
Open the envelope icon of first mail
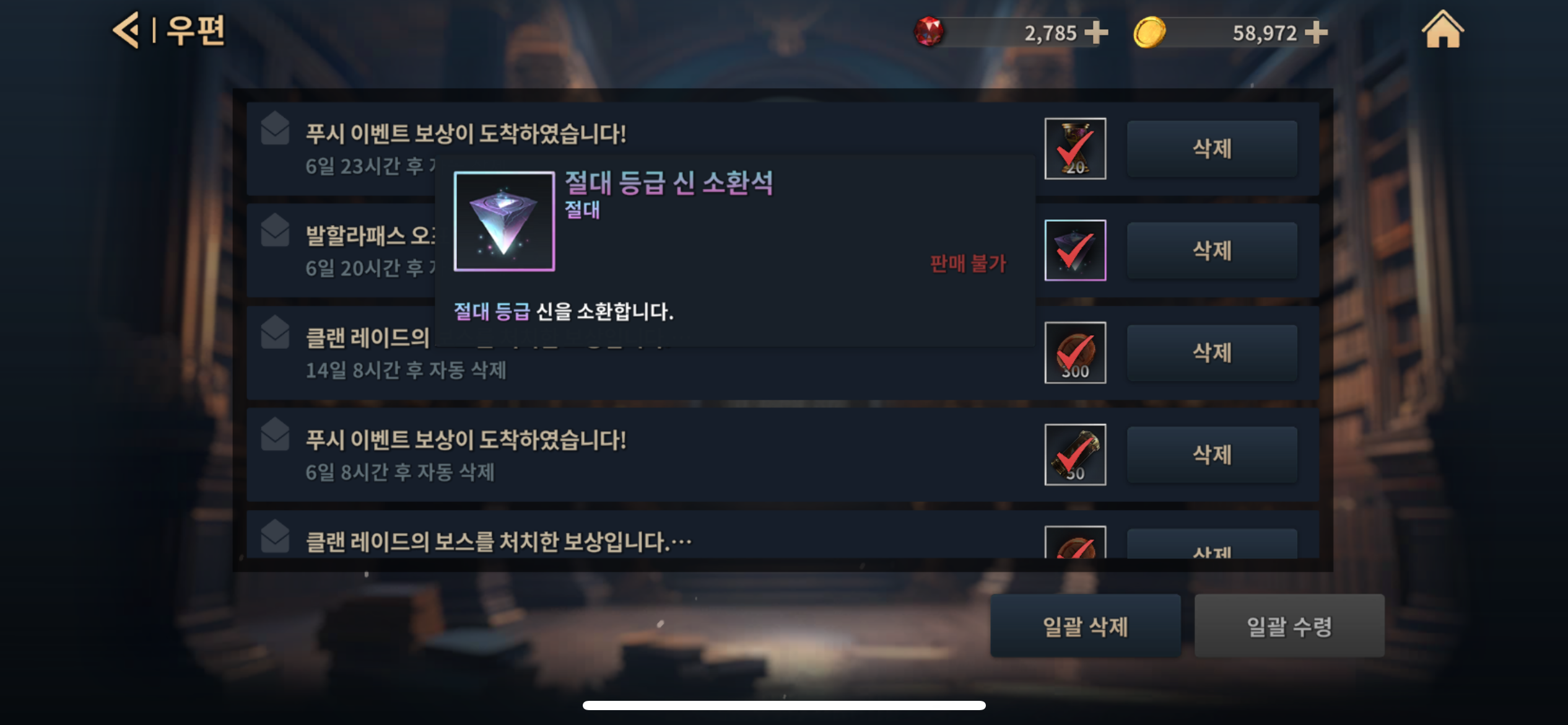point(275,128)
